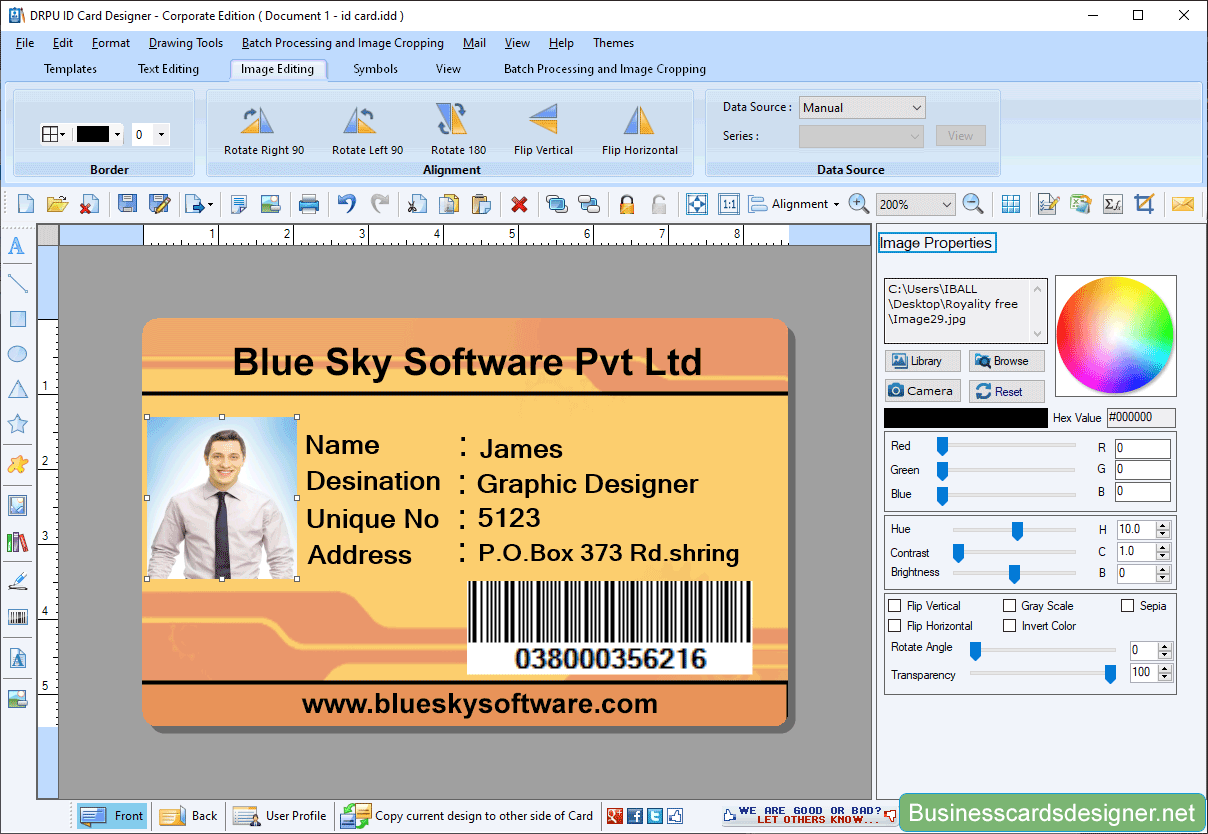Pick the Ellipse drawing tool

pos(17,353)
